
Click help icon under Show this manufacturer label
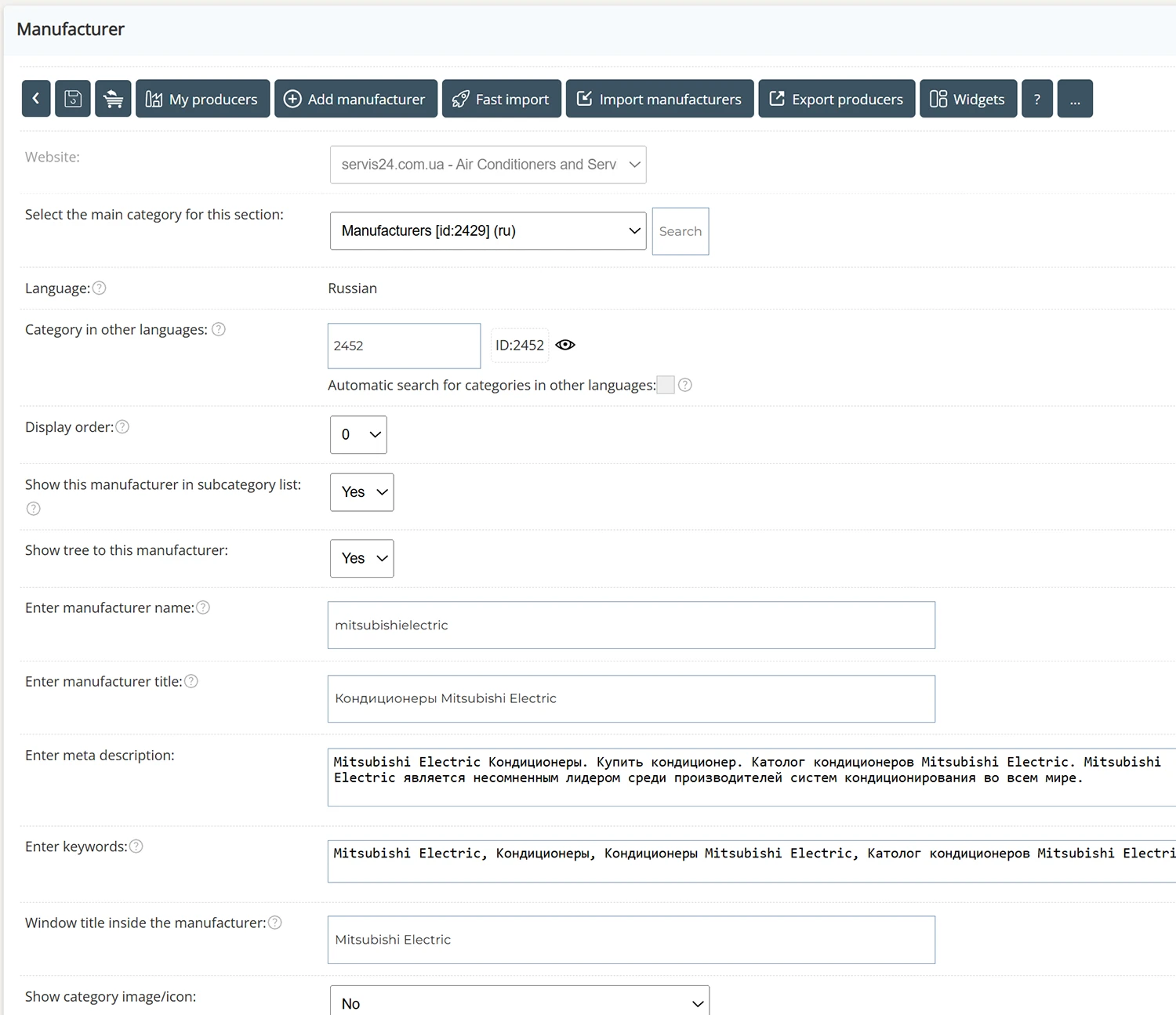click(33, 509)
